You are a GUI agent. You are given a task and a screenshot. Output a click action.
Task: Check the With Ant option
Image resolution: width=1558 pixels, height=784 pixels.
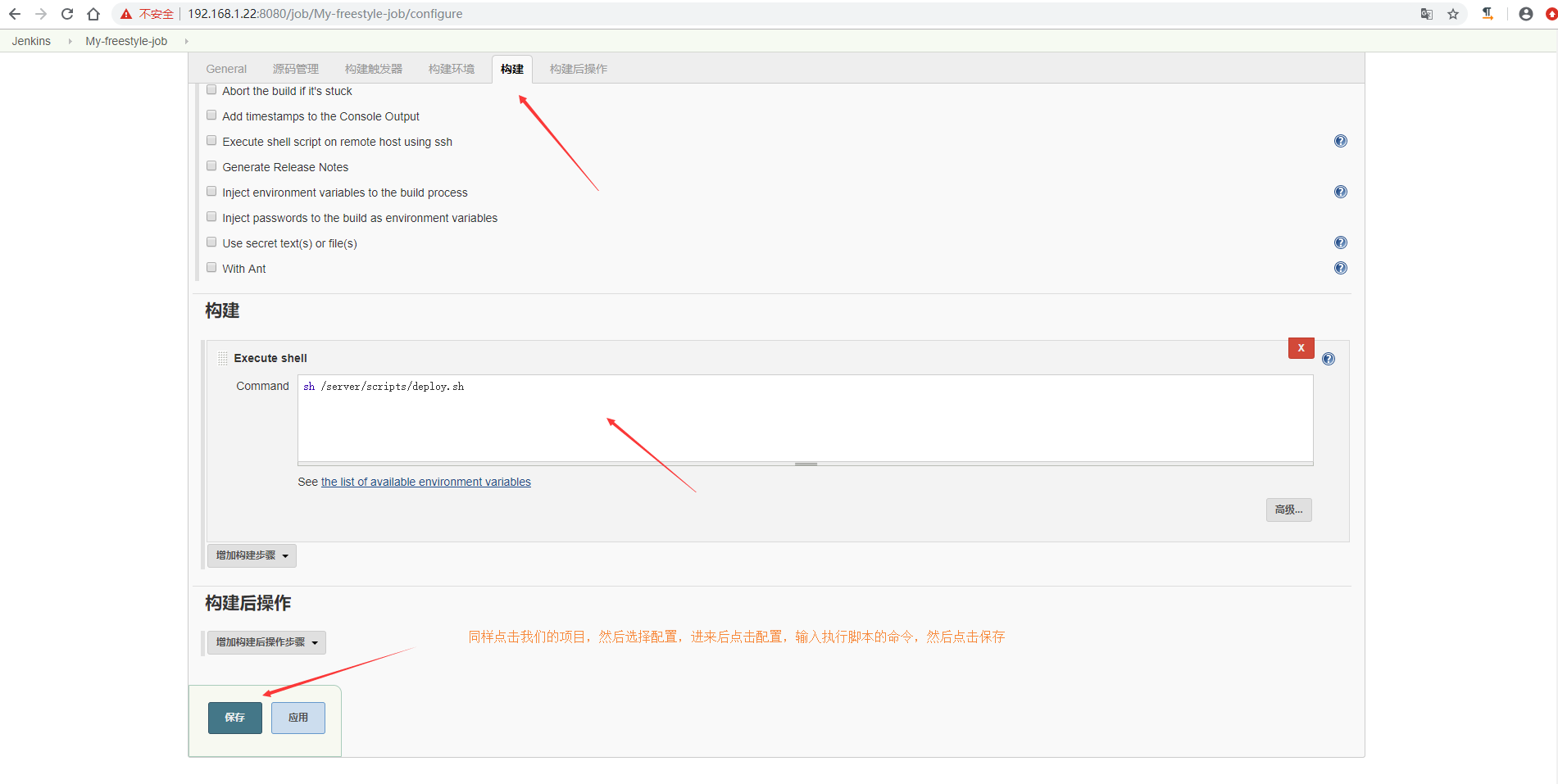[211, 268]
